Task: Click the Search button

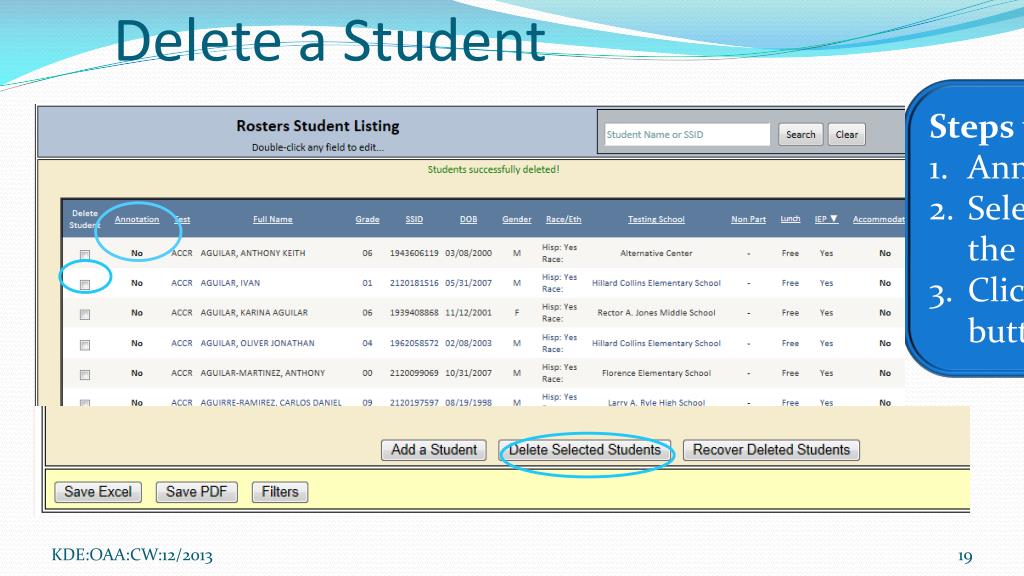Action: tap(801, 135)
